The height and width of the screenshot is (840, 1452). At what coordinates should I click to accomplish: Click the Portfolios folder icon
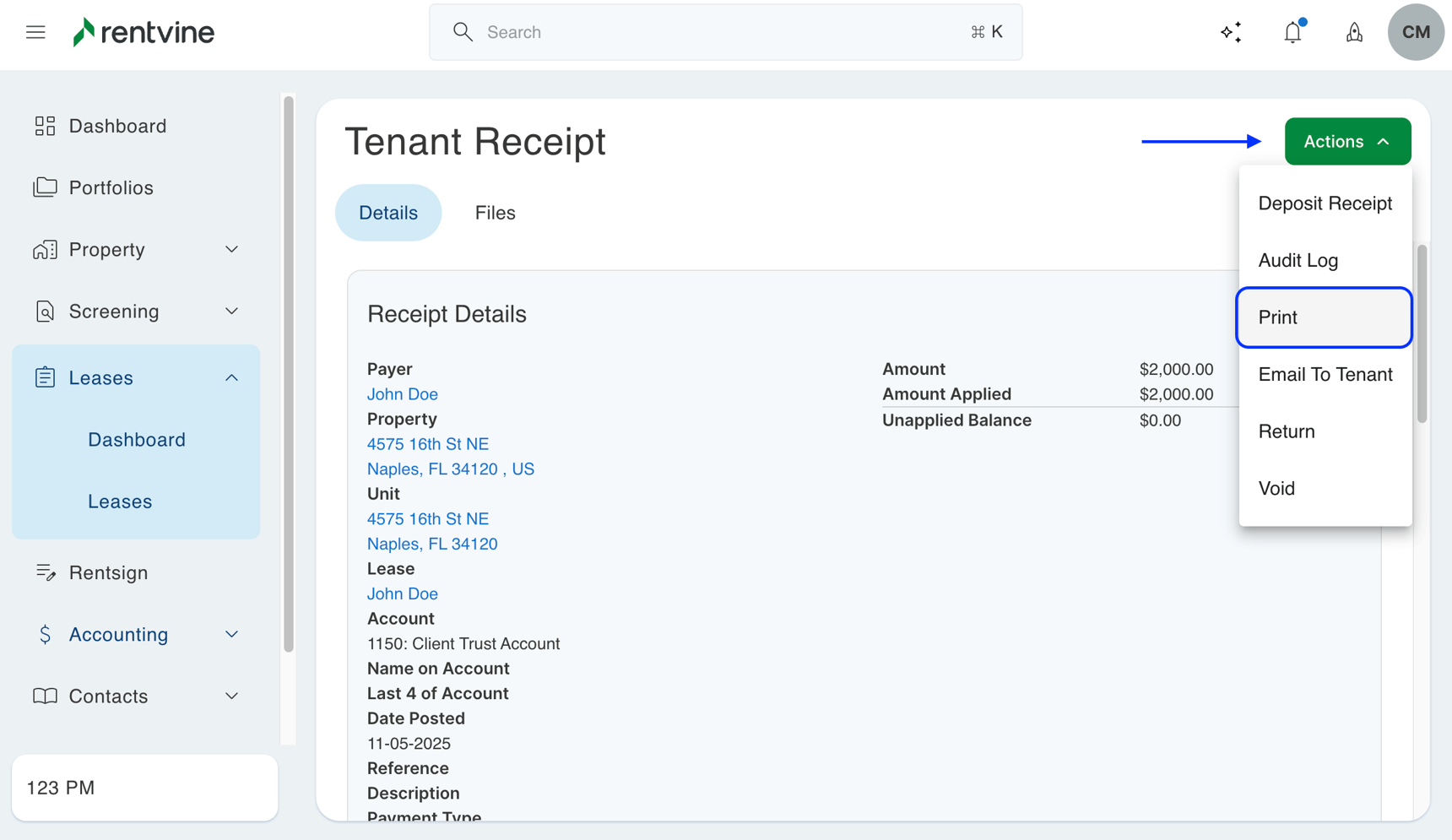pos(45,187)
